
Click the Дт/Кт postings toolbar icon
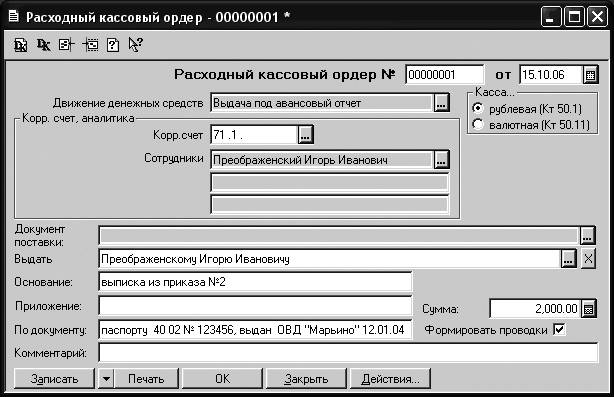pyautogui.click(x=43, y=45)
